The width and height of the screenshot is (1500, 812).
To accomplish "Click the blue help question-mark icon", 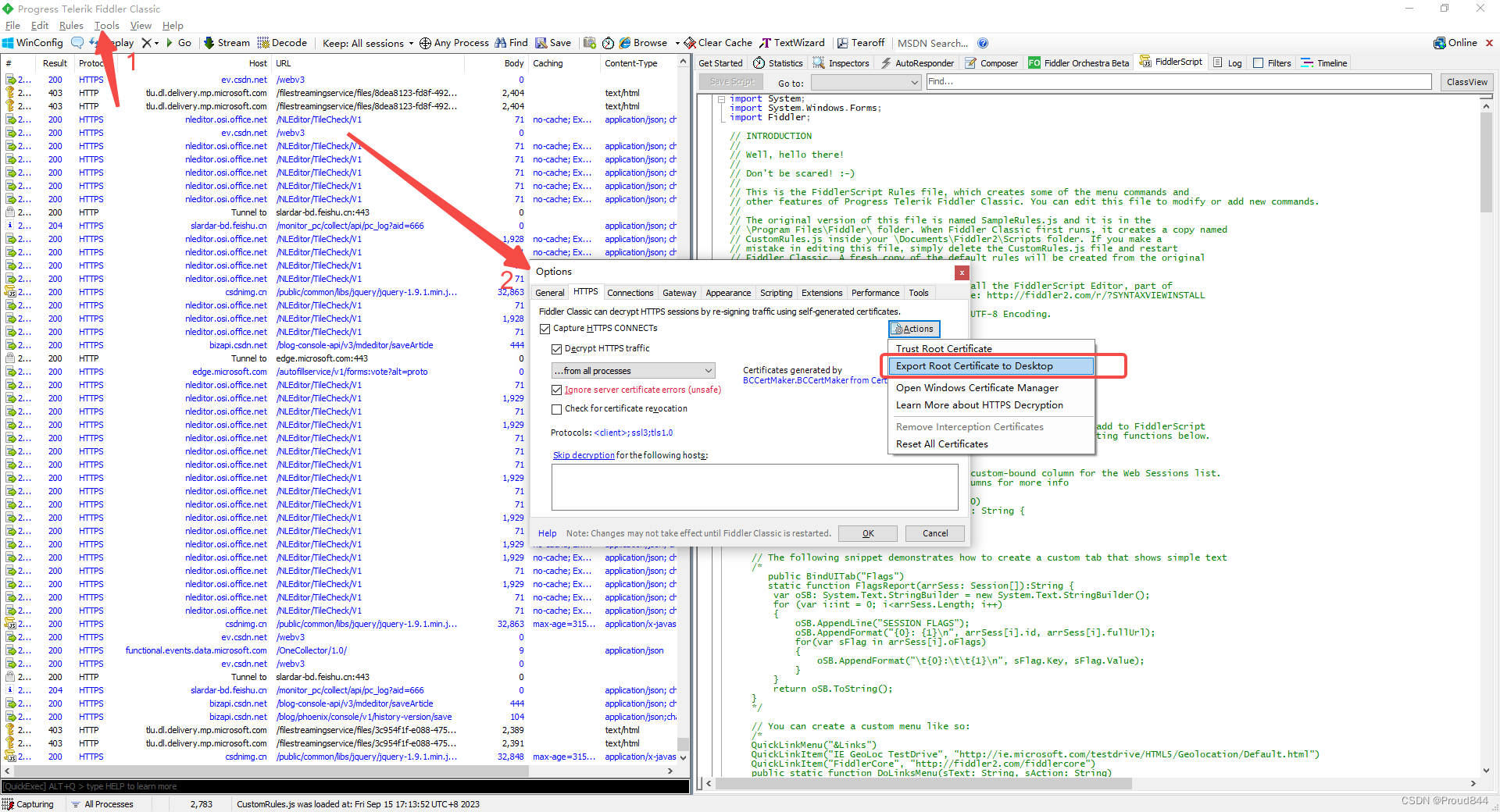I will click(983, 43).
